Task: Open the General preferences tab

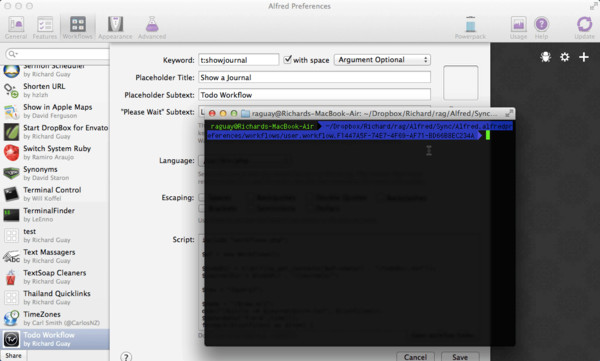Action: [16, 28]
